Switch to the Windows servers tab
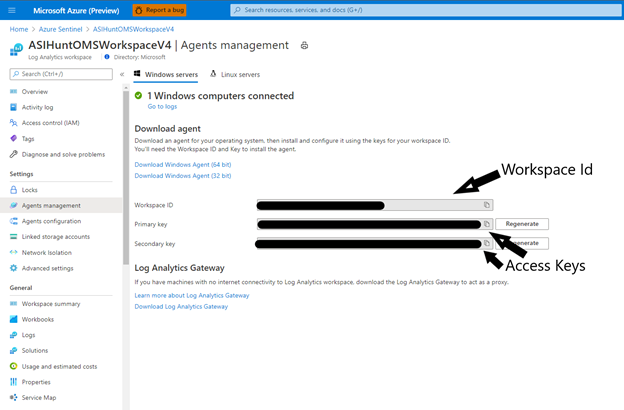This screenshot has height=410, width=624. [166, 74]
